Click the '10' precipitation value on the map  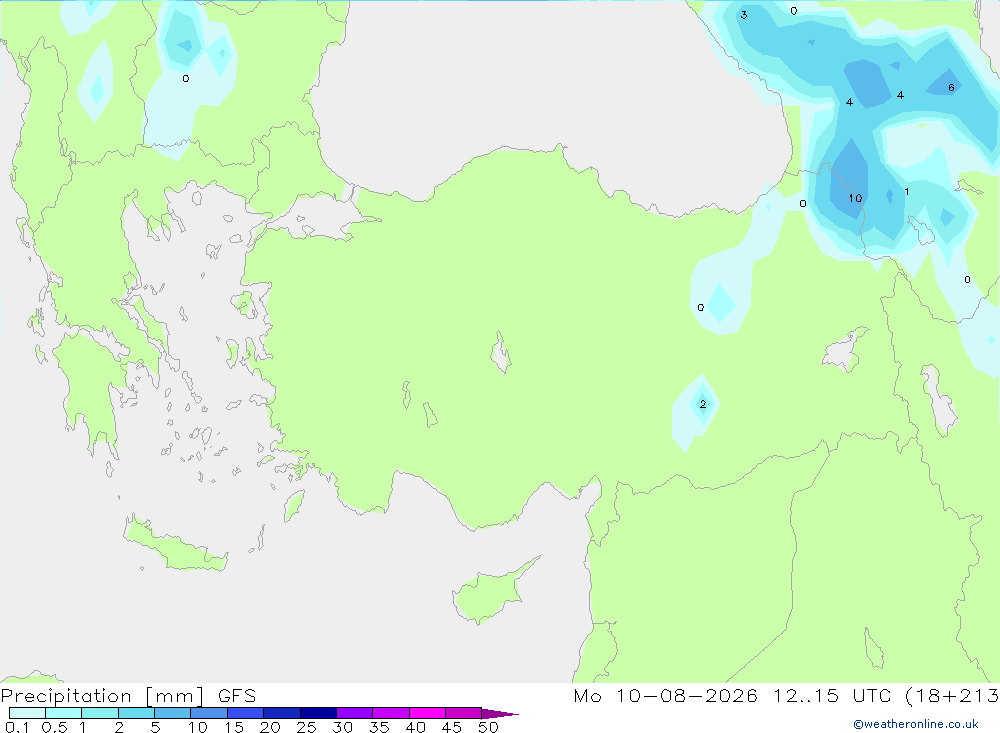(855, 198)
